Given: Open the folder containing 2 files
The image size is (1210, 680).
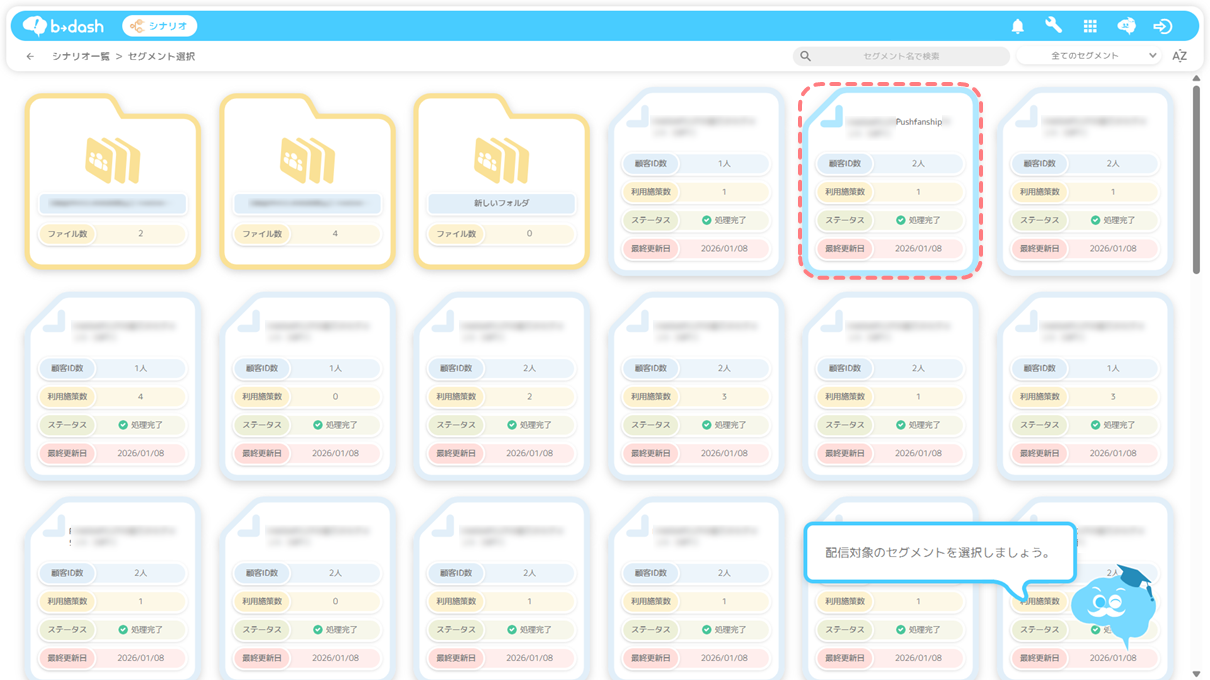Looking at the screenshot, I should pos(113,180).
